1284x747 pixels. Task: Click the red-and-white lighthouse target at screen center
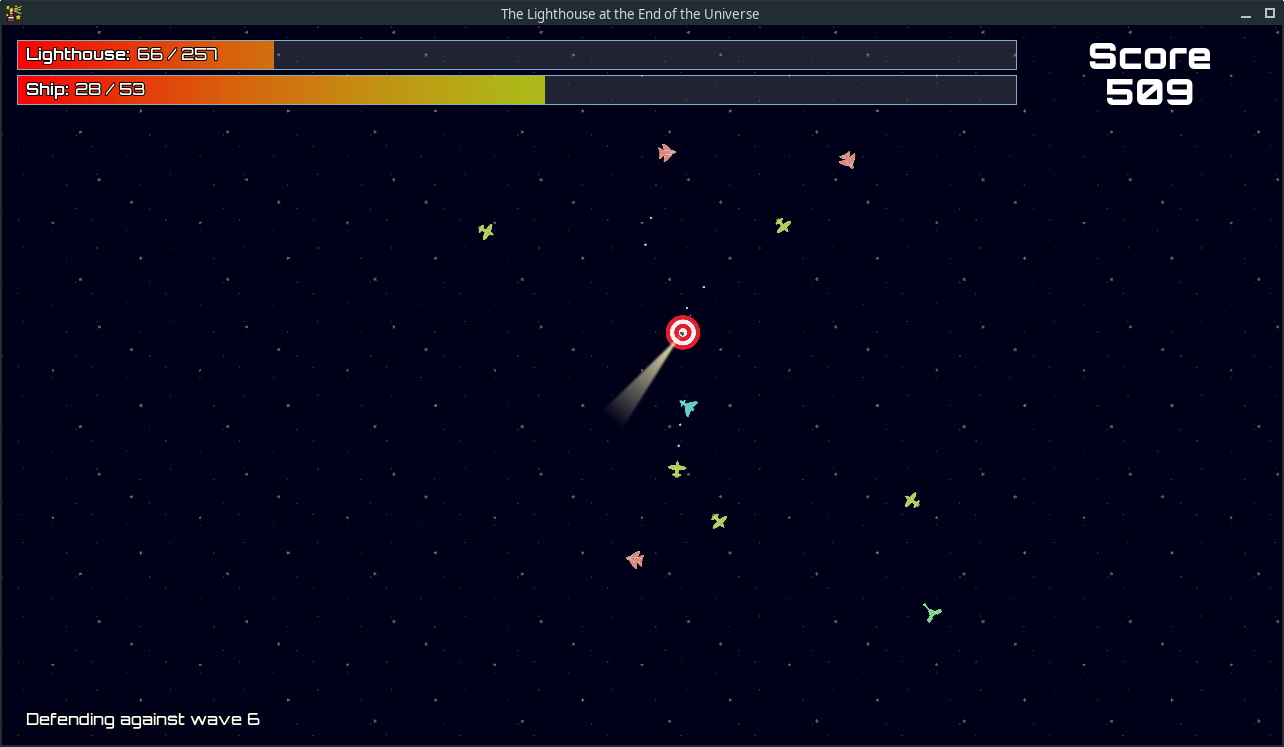pos(683,332)
